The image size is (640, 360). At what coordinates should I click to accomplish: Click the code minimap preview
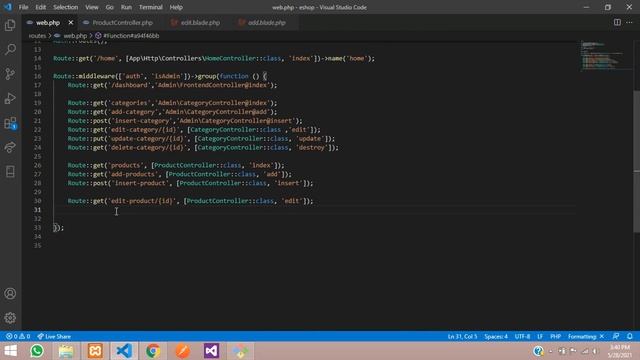606,56
